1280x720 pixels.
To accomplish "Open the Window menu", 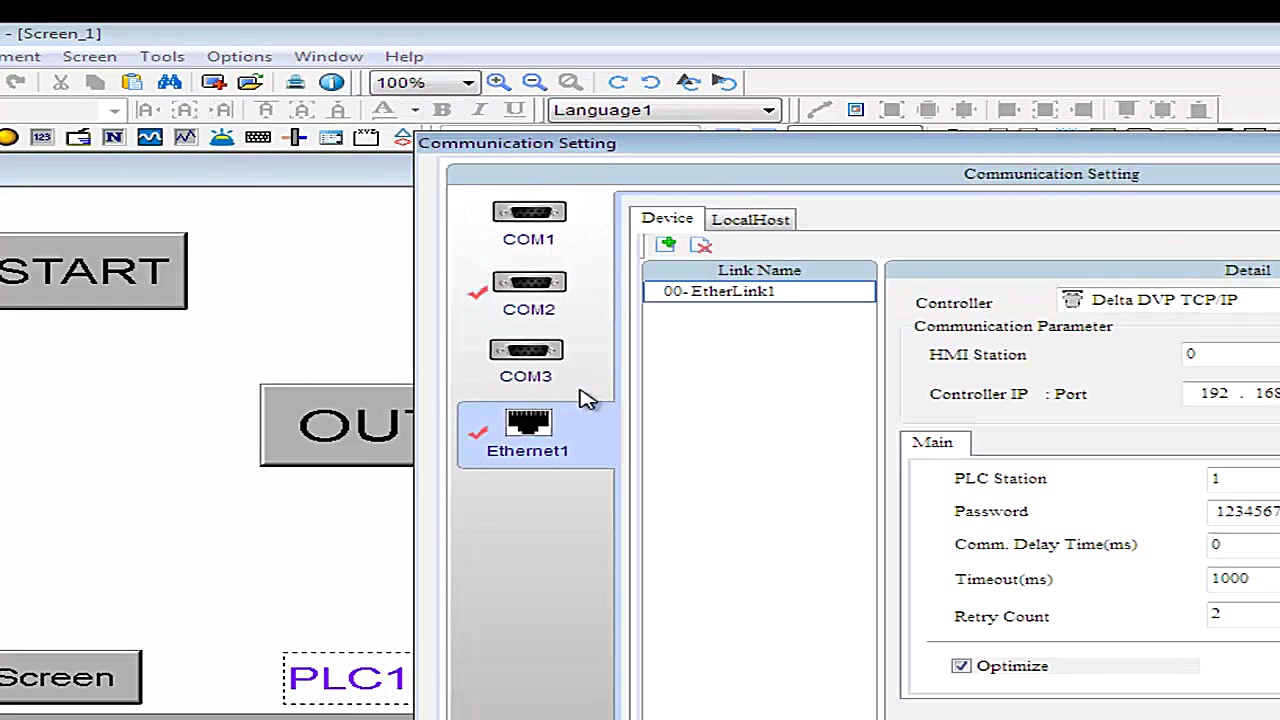I will click(x=328, y=56).
